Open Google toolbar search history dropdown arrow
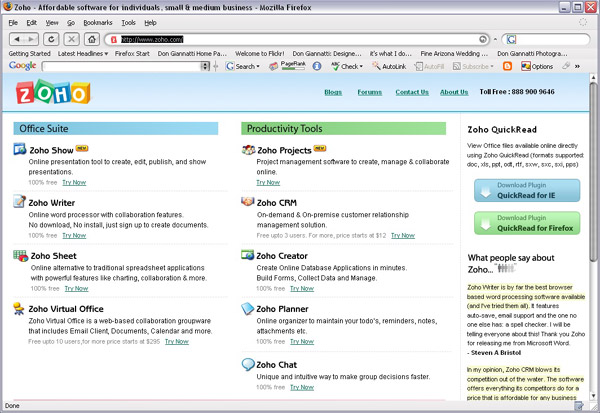 (x=205, y=66)
